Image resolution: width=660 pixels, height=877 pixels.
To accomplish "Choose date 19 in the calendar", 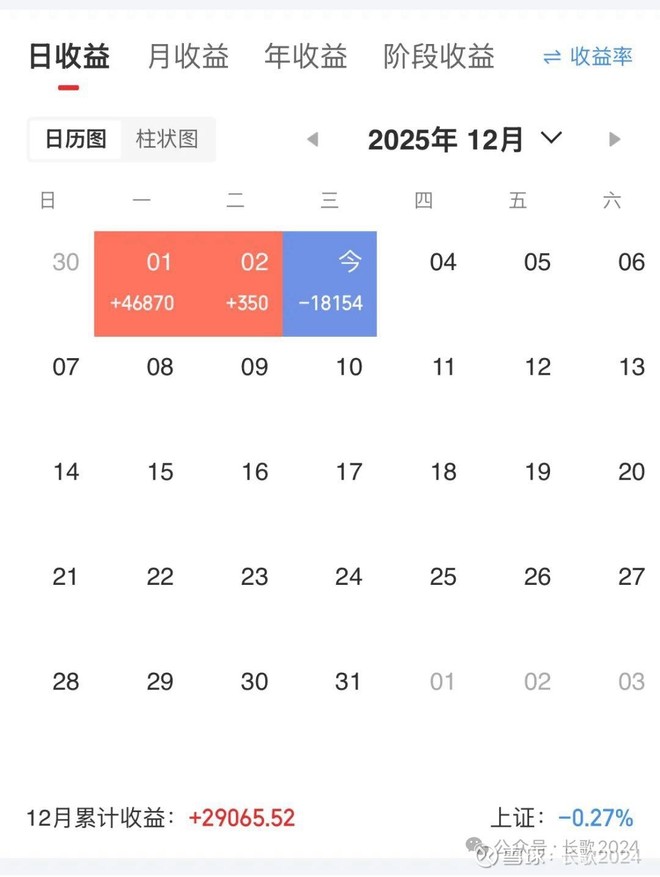I will click(x=538, y=472).
